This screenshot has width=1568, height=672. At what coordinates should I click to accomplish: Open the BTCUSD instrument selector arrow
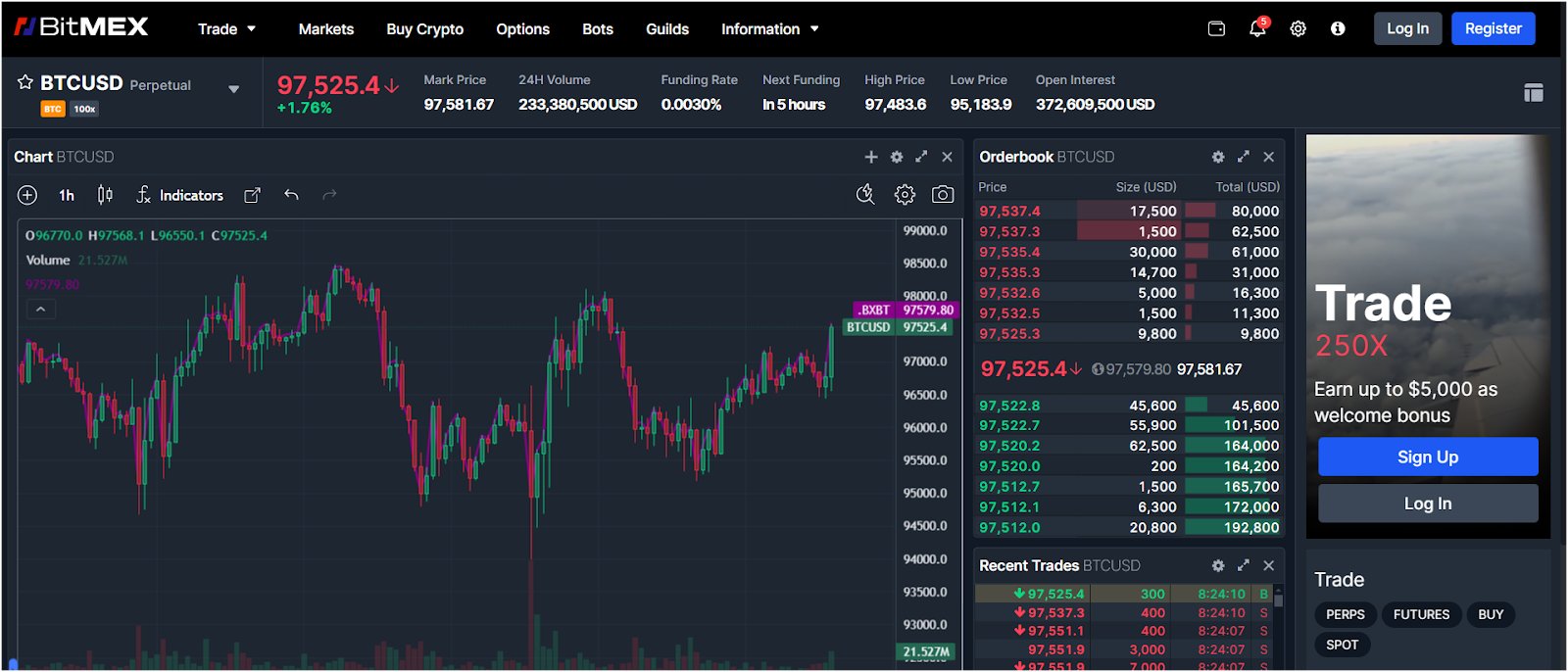click(x=233, y=89)
